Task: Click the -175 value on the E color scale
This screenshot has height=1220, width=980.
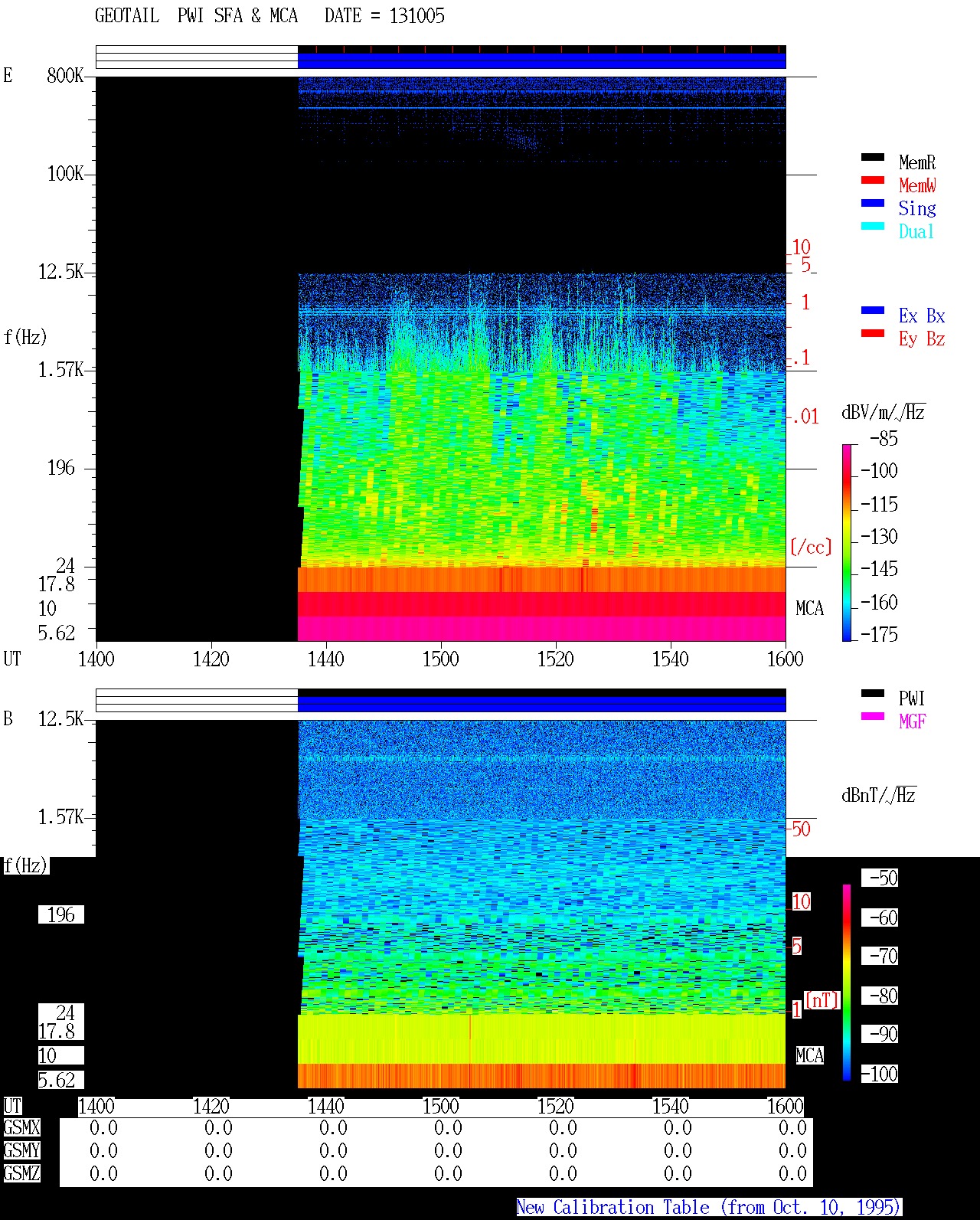Action: point(880,634)
